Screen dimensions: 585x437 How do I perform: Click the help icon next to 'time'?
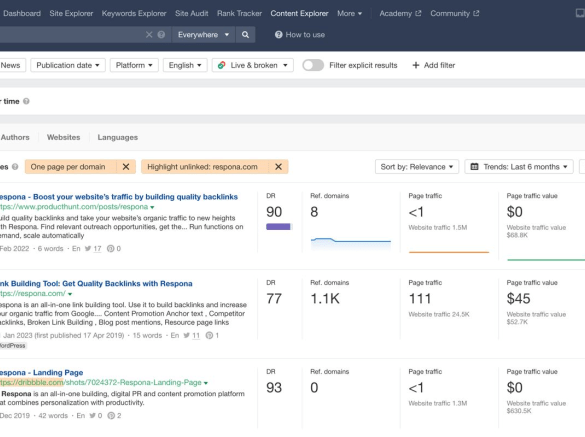click(x=26, y=101)
